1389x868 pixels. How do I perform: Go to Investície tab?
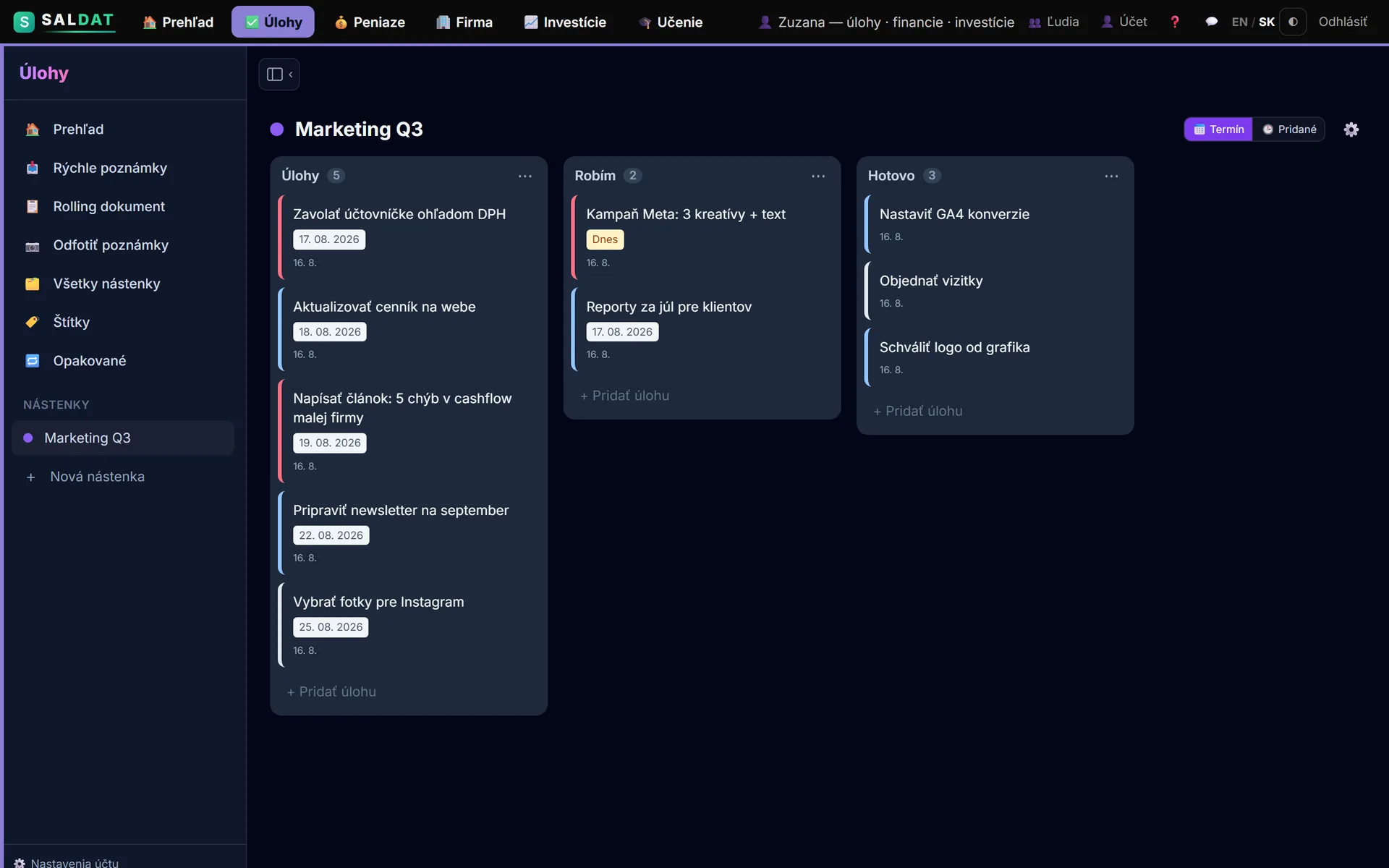click(565, 22)
